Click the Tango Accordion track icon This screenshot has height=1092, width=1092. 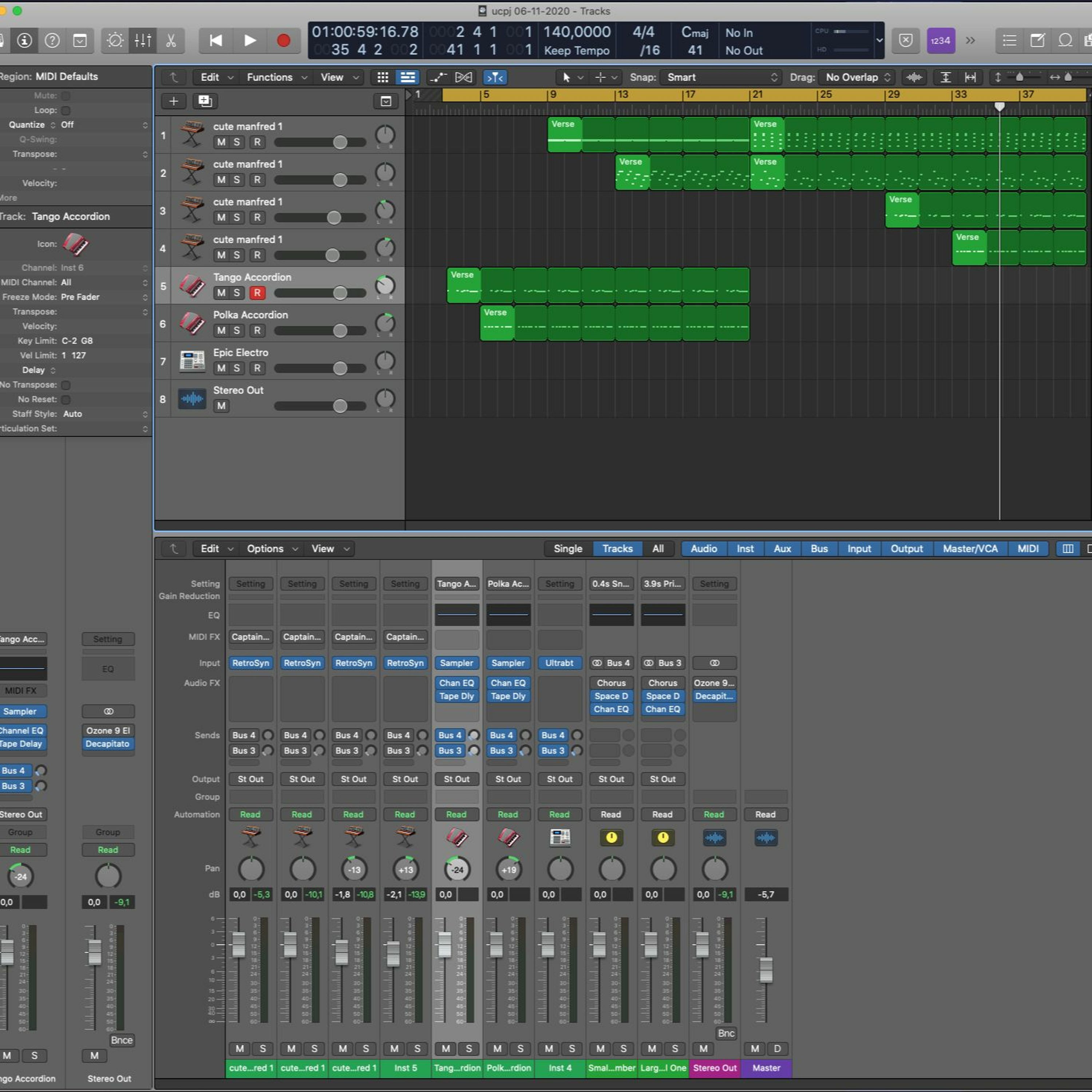tap(192, 285)
